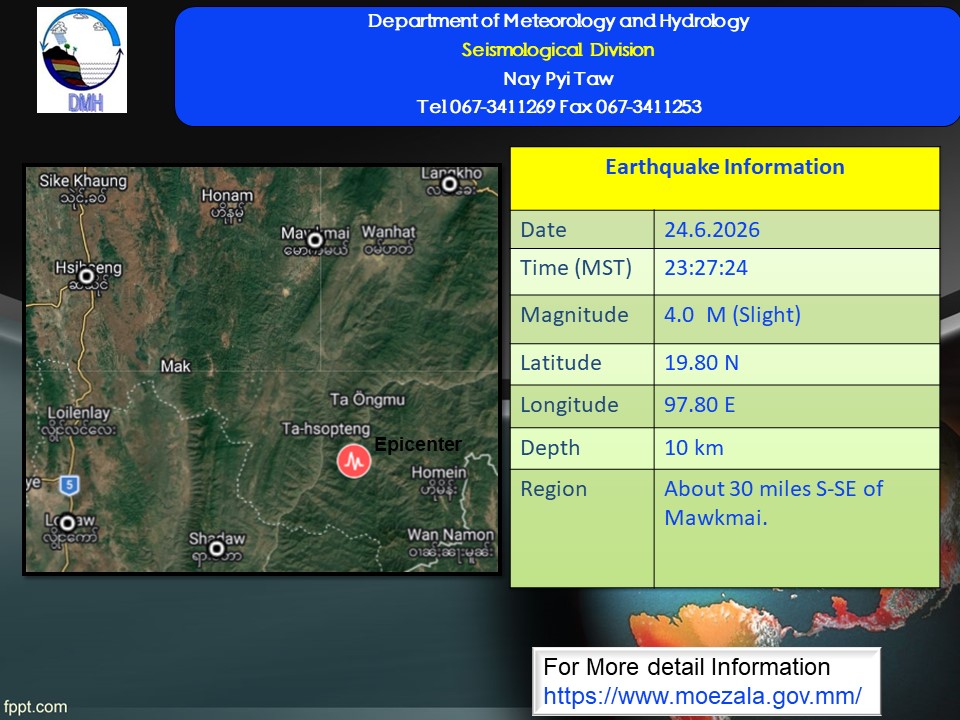The width and height of the screenshot is (960, 720).
Task: Click the time value 23:27:24
Action: pos(706,268)
